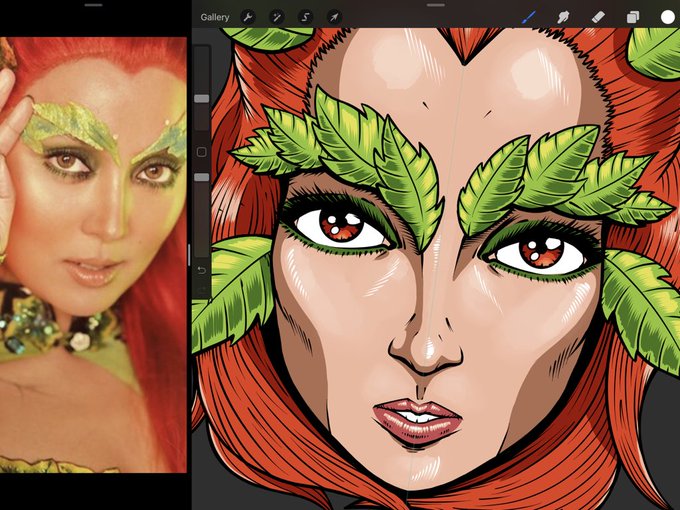
Task: Click the brush opacity slider handle
Action: tap(202, 177)
